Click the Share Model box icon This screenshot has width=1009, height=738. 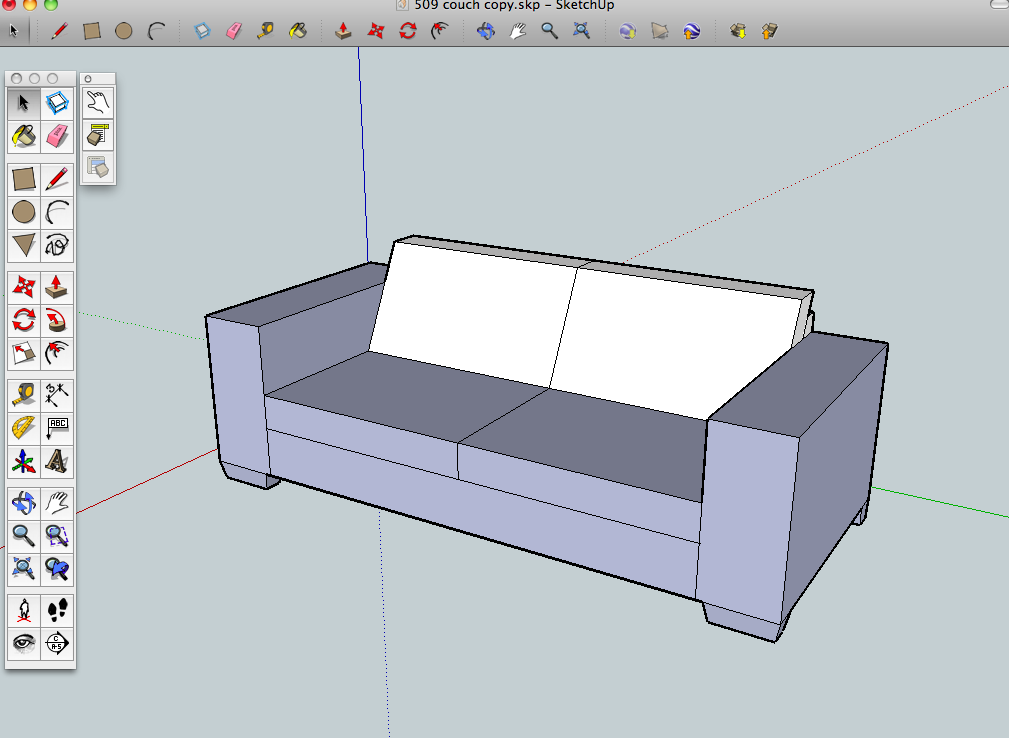pos(770,31)
